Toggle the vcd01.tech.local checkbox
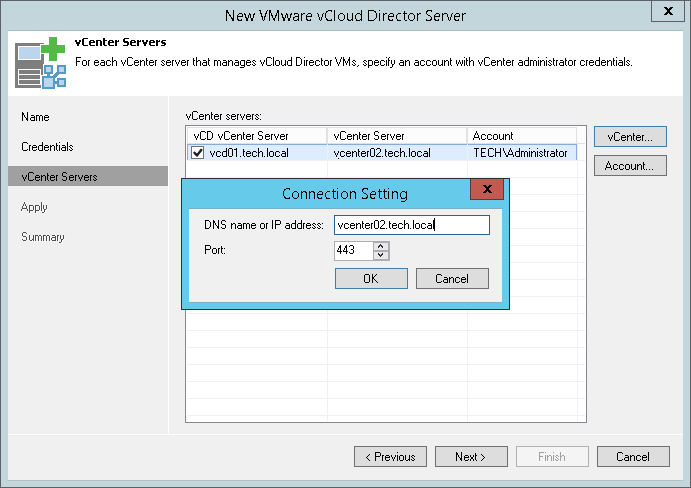Image resolution: width=691 pixels, height=488 pixels. (x=198, y=153)
